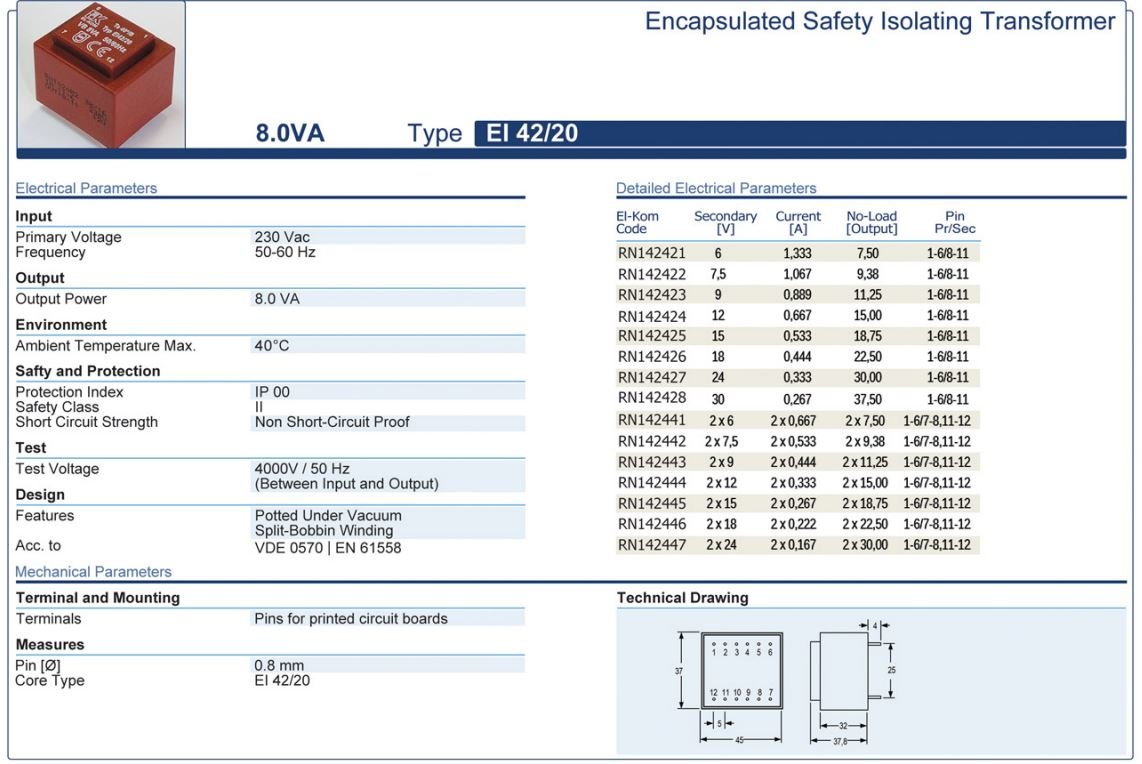Click the 'Pin Pr/Sec' column header

[954, 222]
